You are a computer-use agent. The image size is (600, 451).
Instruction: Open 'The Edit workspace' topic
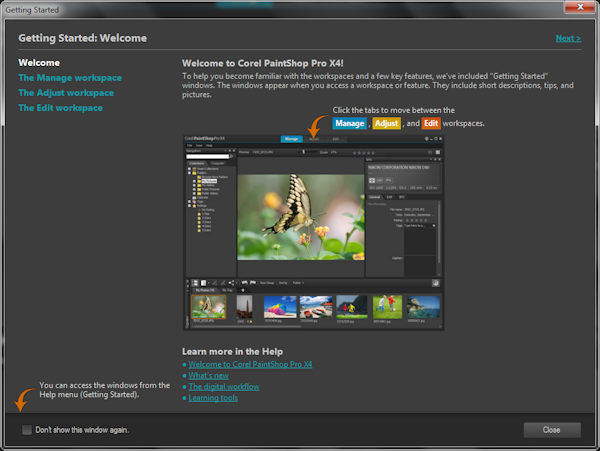60,107
